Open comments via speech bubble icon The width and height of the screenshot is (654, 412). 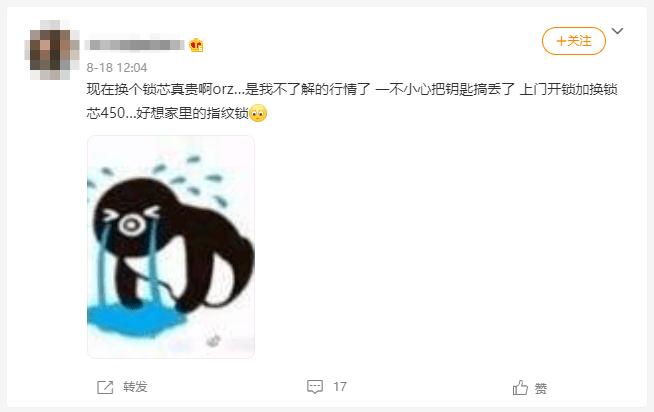tap(314, 387)
